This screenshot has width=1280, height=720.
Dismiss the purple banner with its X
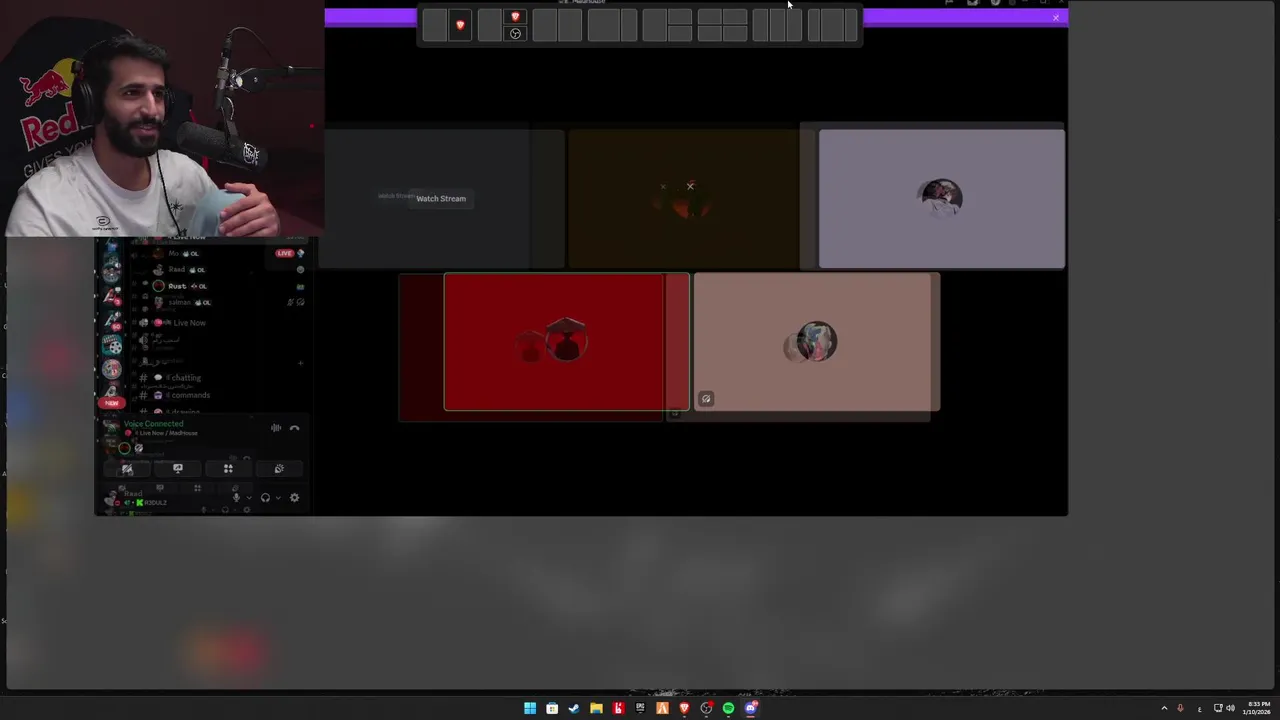pyautogui.click(x=1055, y=17)
